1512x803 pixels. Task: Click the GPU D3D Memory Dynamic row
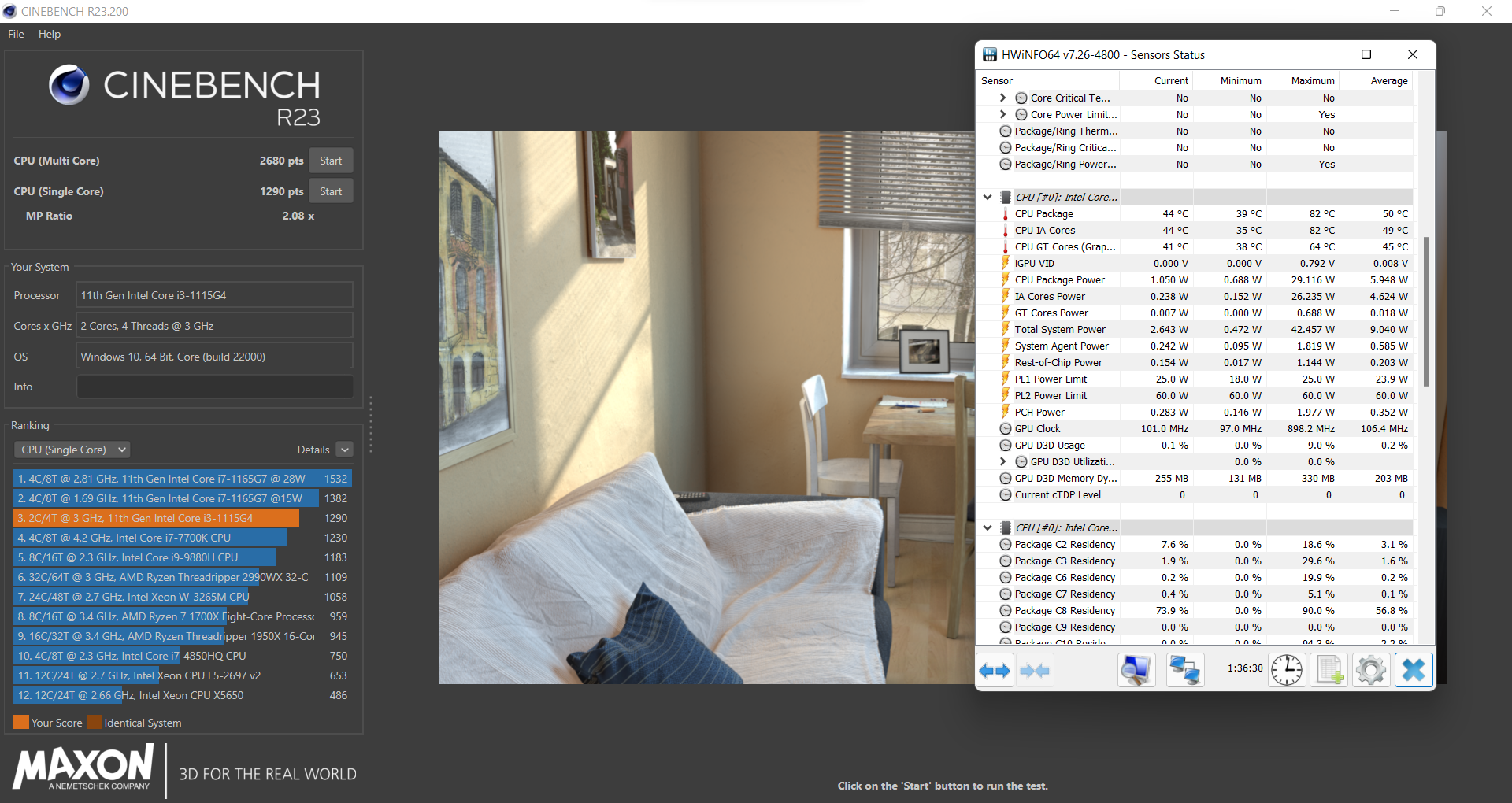tap(1195, 479)
